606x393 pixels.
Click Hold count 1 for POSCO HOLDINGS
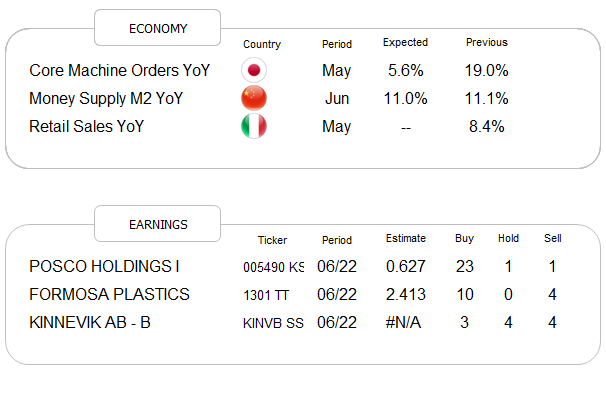[508, 266]
